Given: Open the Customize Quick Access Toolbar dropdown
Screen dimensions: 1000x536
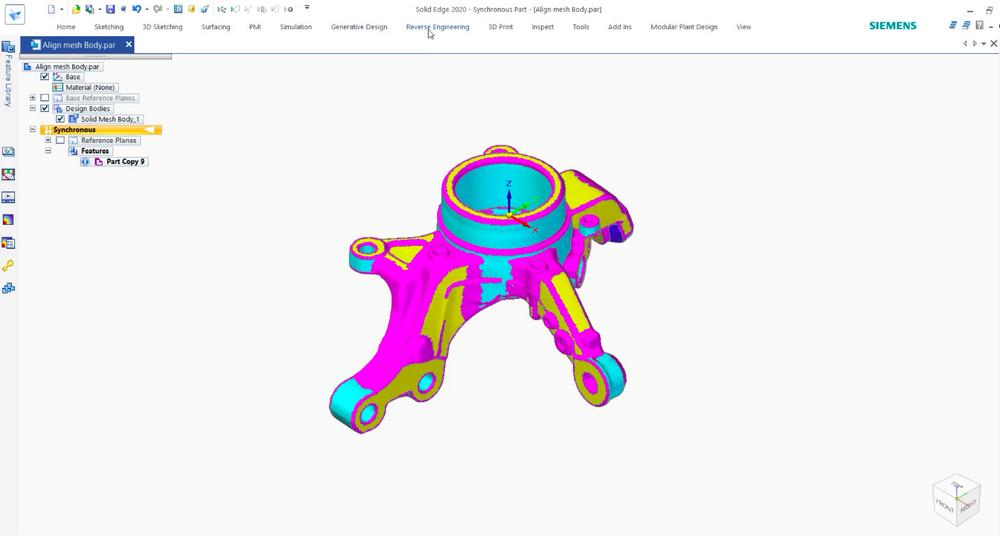Looking at the screenshot, I should (307, 8).
